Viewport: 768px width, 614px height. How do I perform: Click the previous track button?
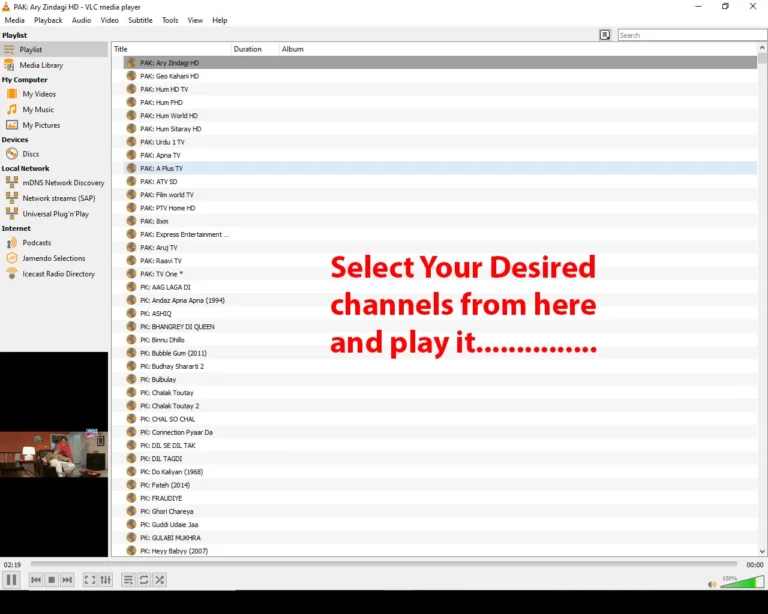[36, 580]
